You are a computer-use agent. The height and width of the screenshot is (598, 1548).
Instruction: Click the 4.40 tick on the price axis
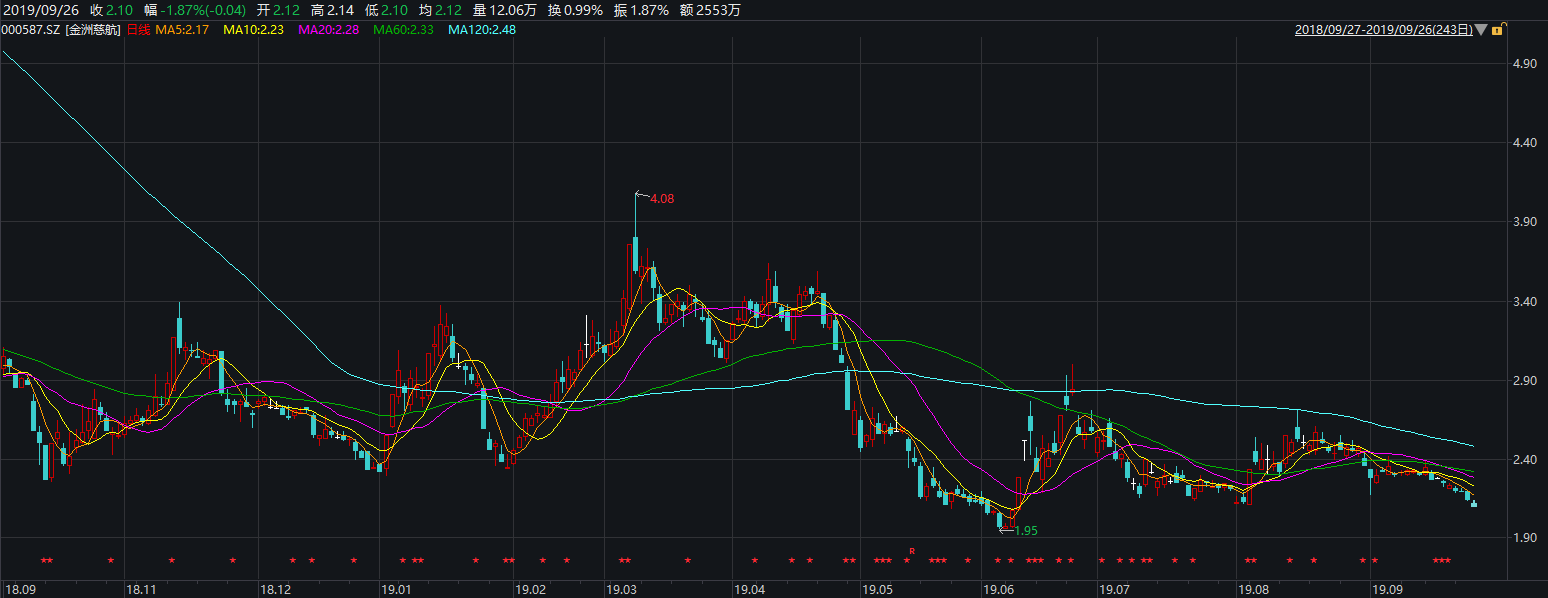pyautogui.click(x=1525, y=143)
